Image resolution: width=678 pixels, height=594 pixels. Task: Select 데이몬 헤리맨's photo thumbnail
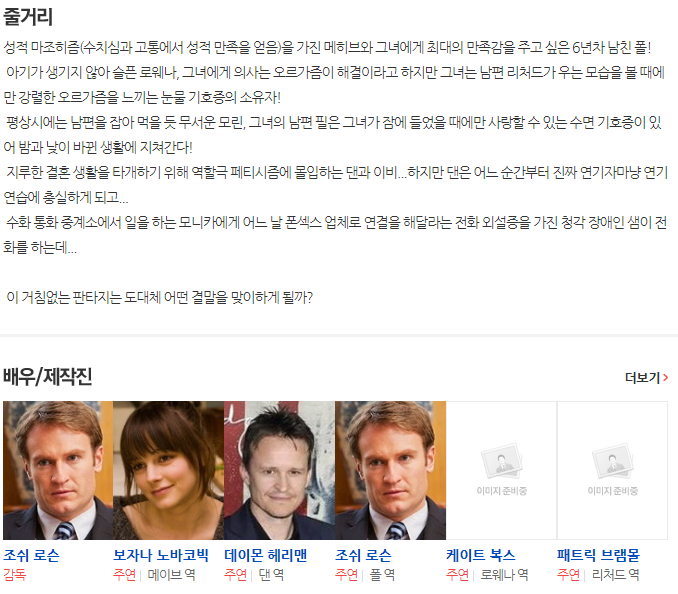279,470
